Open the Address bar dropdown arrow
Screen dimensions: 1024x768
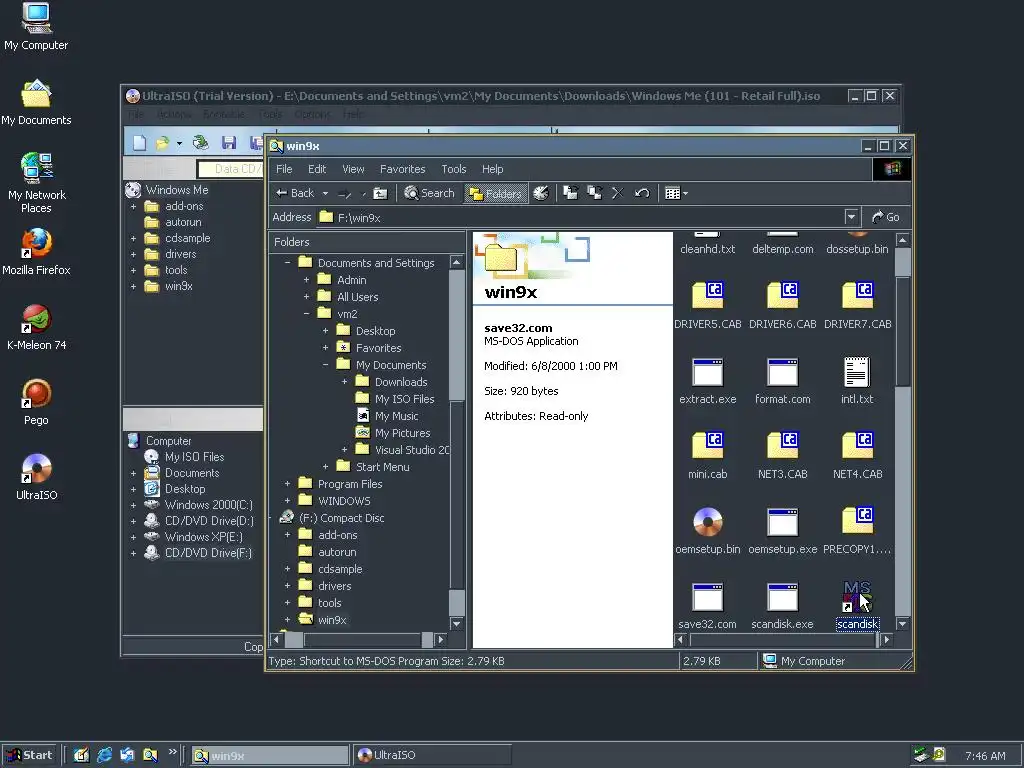pos(850,217)
